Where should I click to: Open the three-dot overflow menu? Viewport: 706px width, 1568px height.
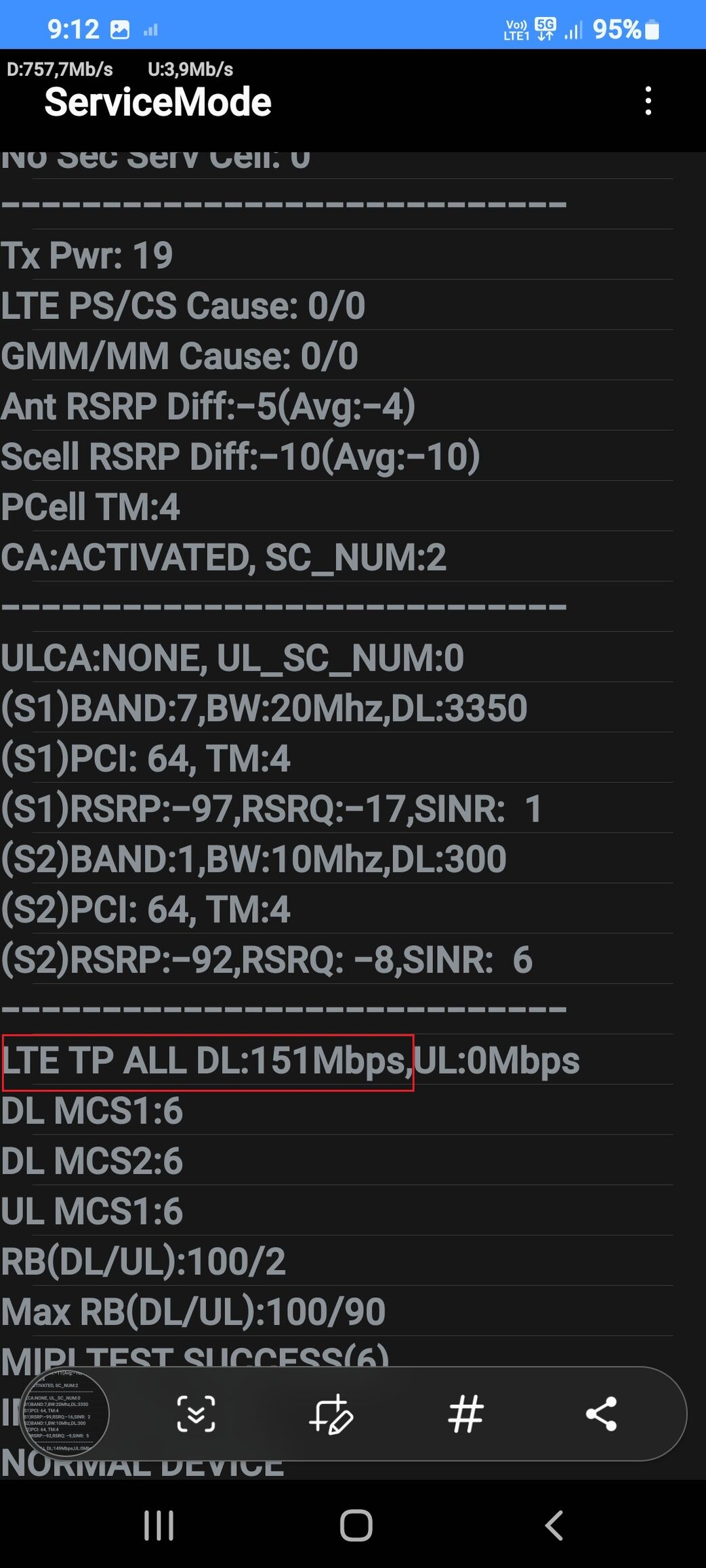coord(648,101)
